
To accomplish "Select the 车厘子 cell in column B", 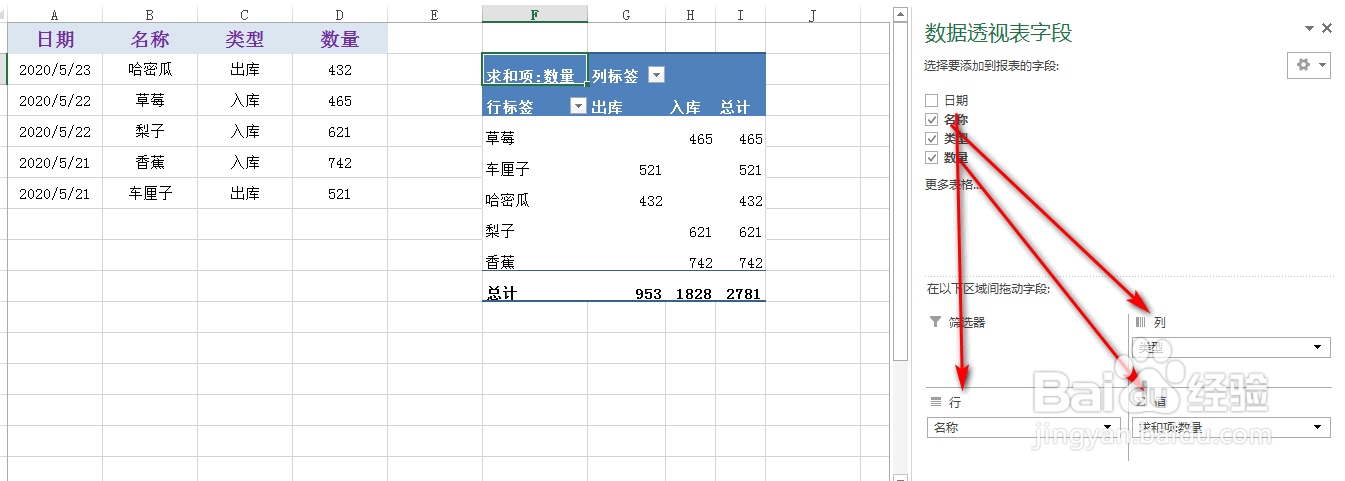I will coord(149,194).
